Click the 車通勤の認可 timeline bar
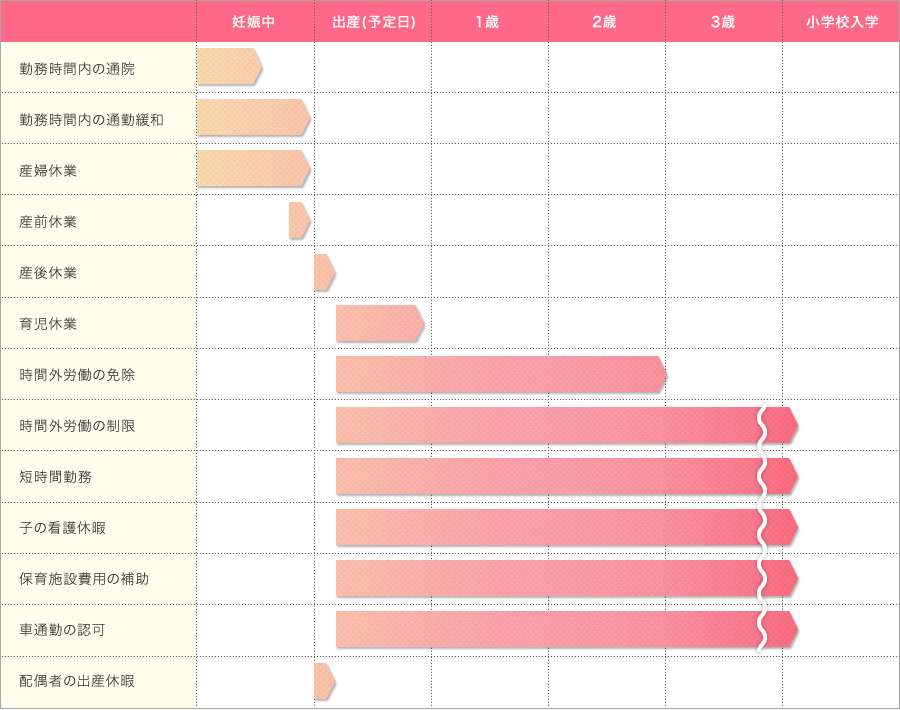This screenshot has height=710, width=900. [x=567, y=630]
